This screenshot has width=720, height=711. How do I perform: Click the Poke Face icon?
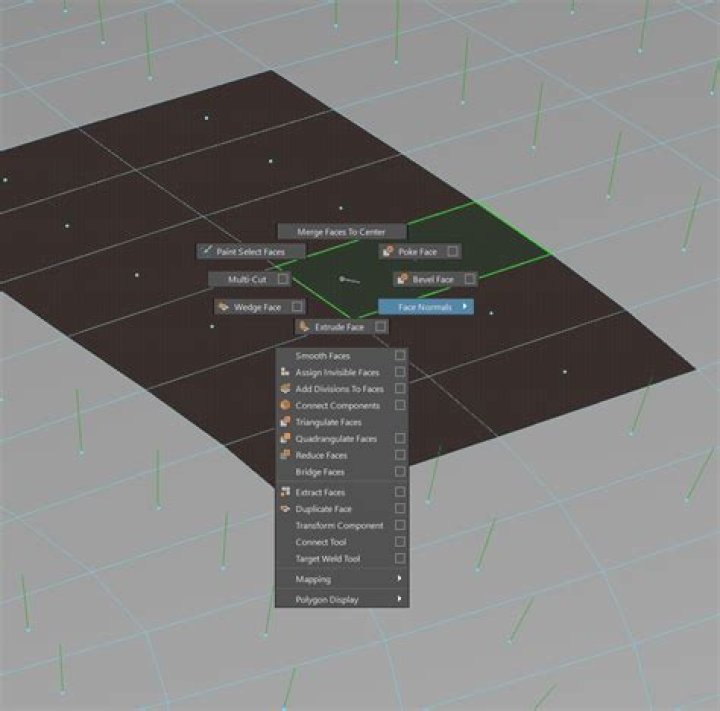388,251
